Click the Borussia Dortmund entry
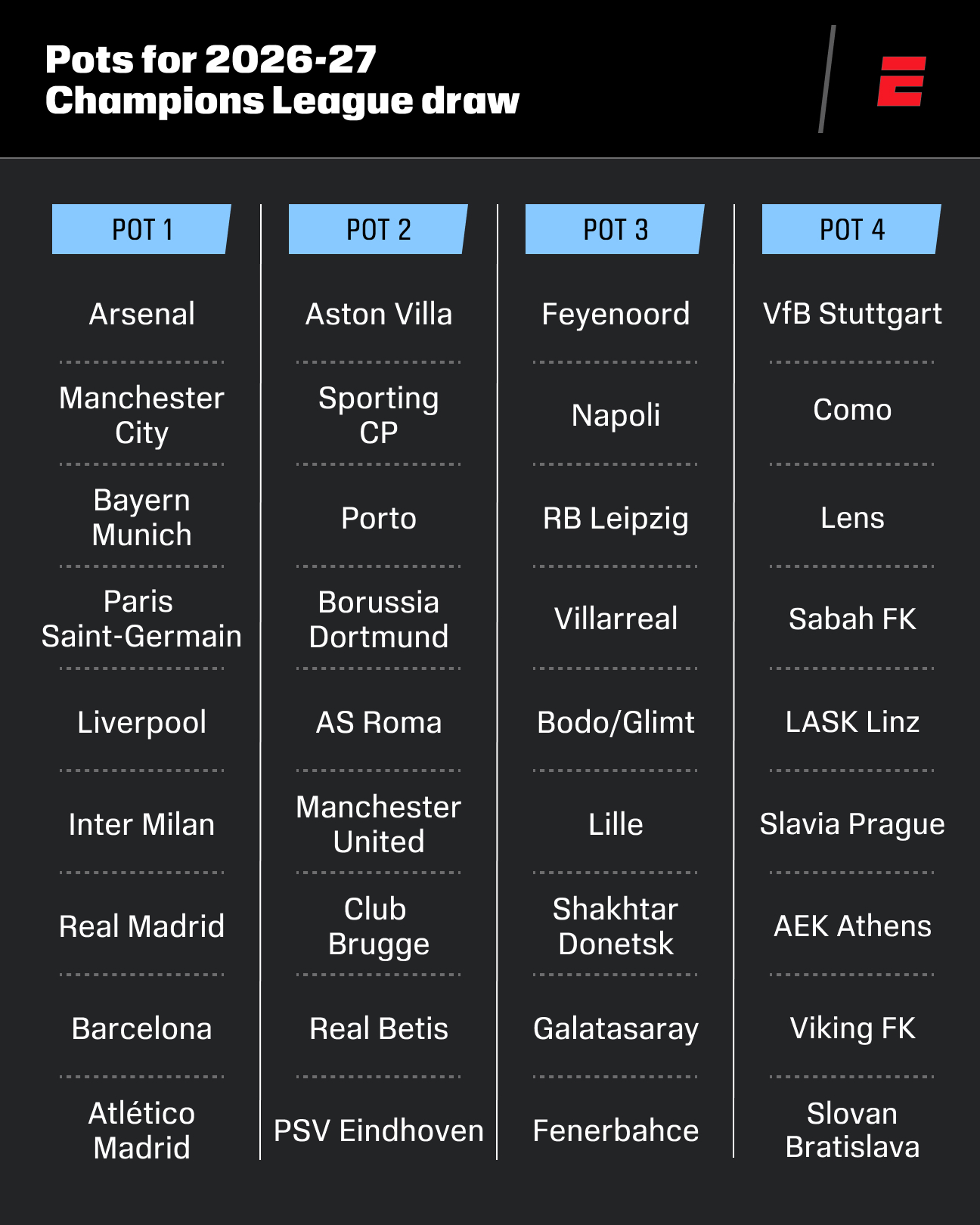Viewport: 980px width, 1225px height. 379,619
